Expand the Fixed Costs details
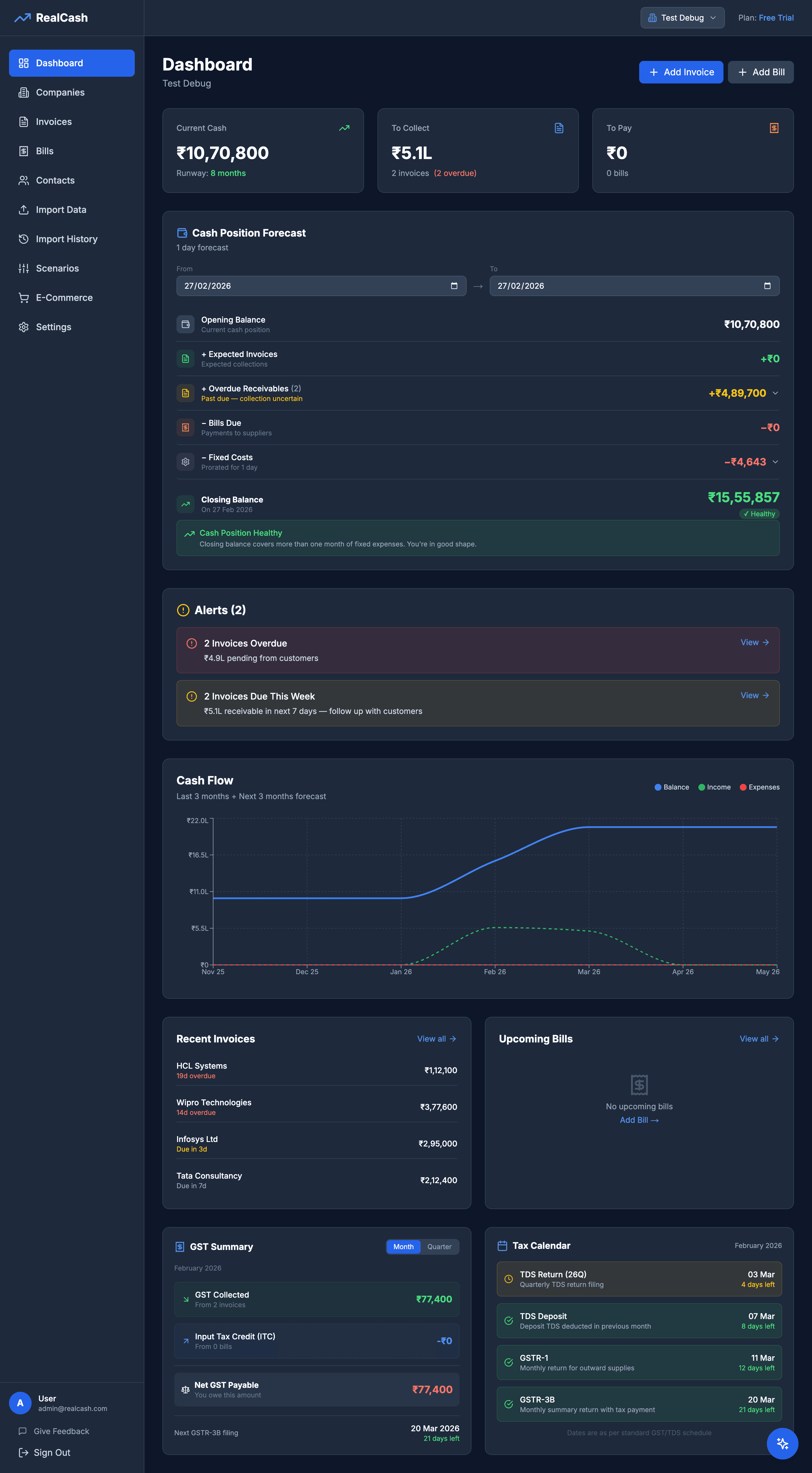The image size is (812, 1473). (x=775, y=462)
